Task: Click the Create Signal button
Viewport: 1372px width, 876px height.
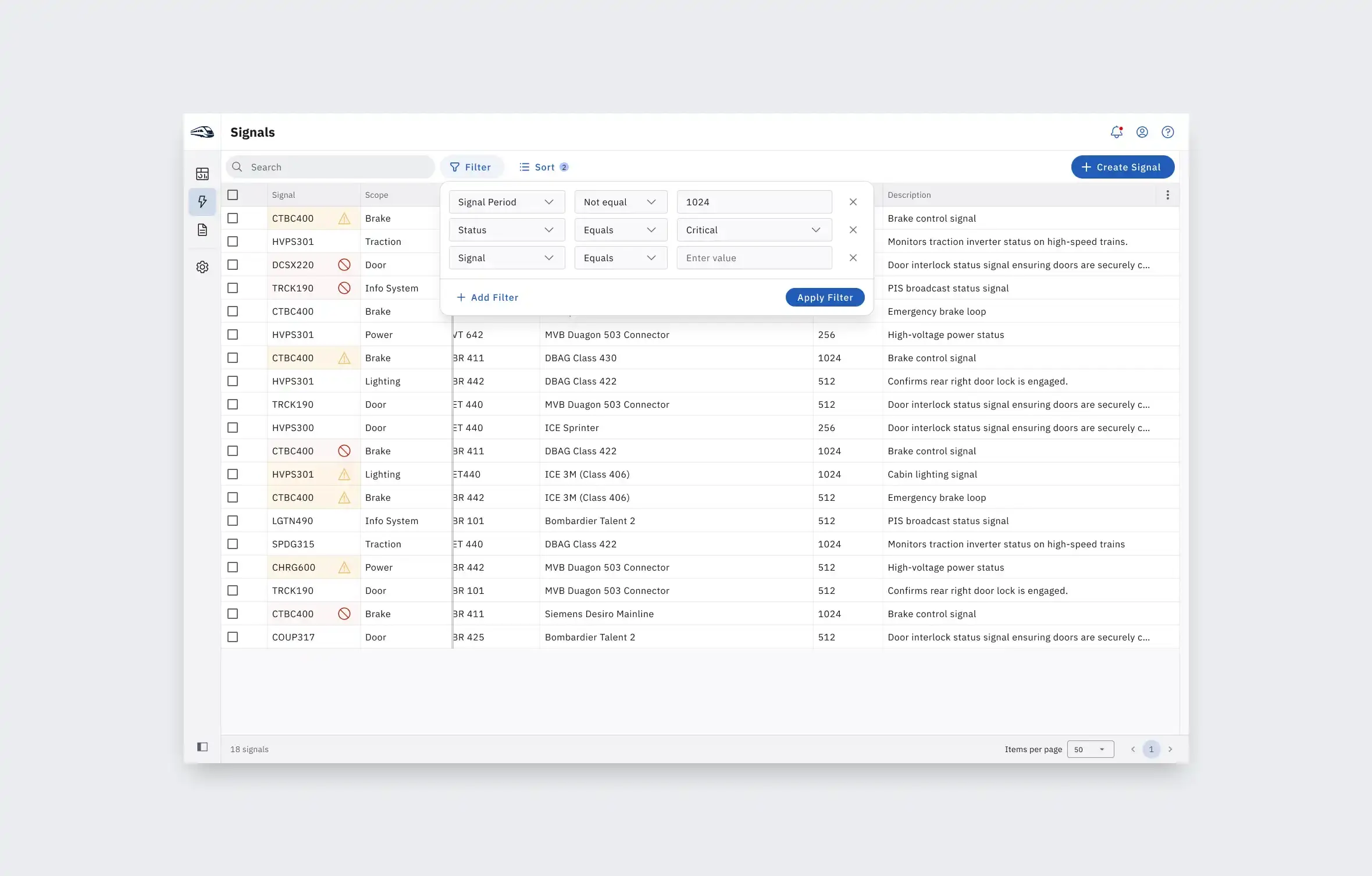Action: [1122, 167]
